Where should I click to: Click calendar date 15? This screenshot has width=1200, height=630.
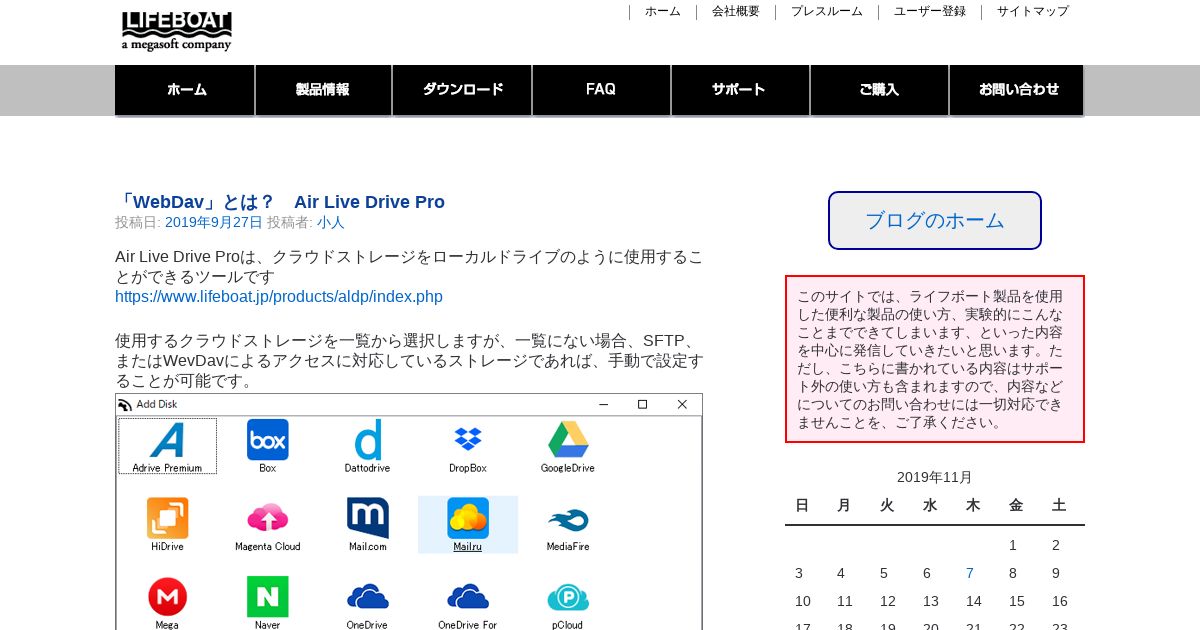click(x=1017, y=601)
